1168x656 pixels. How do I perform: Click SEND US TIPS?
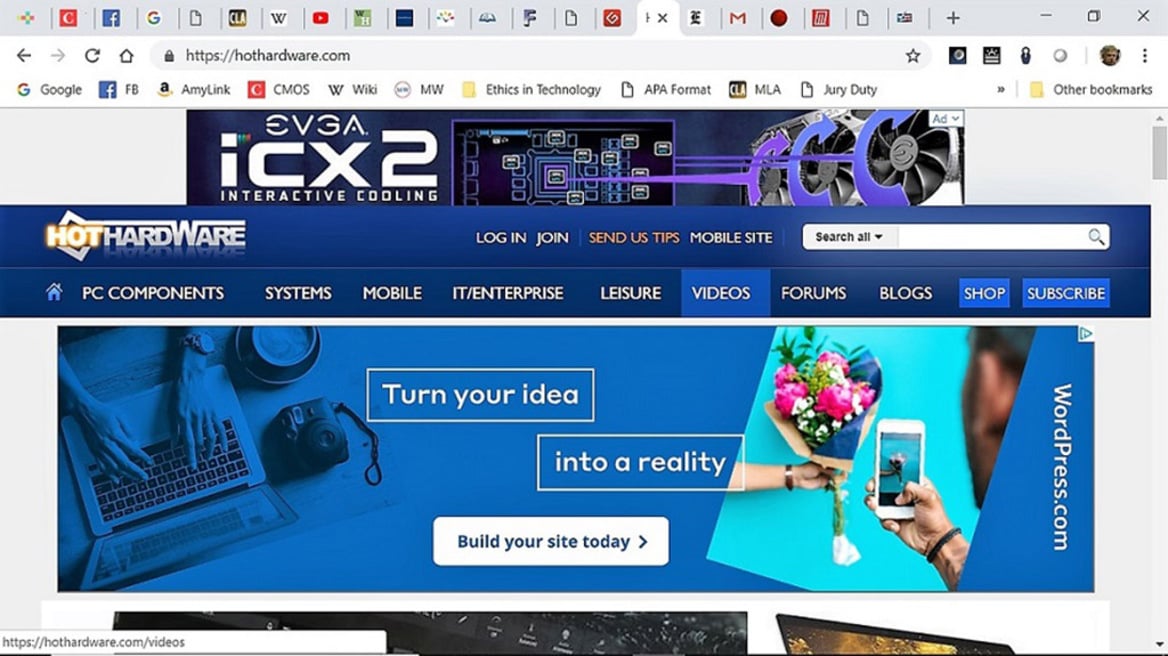click(634, 238)
